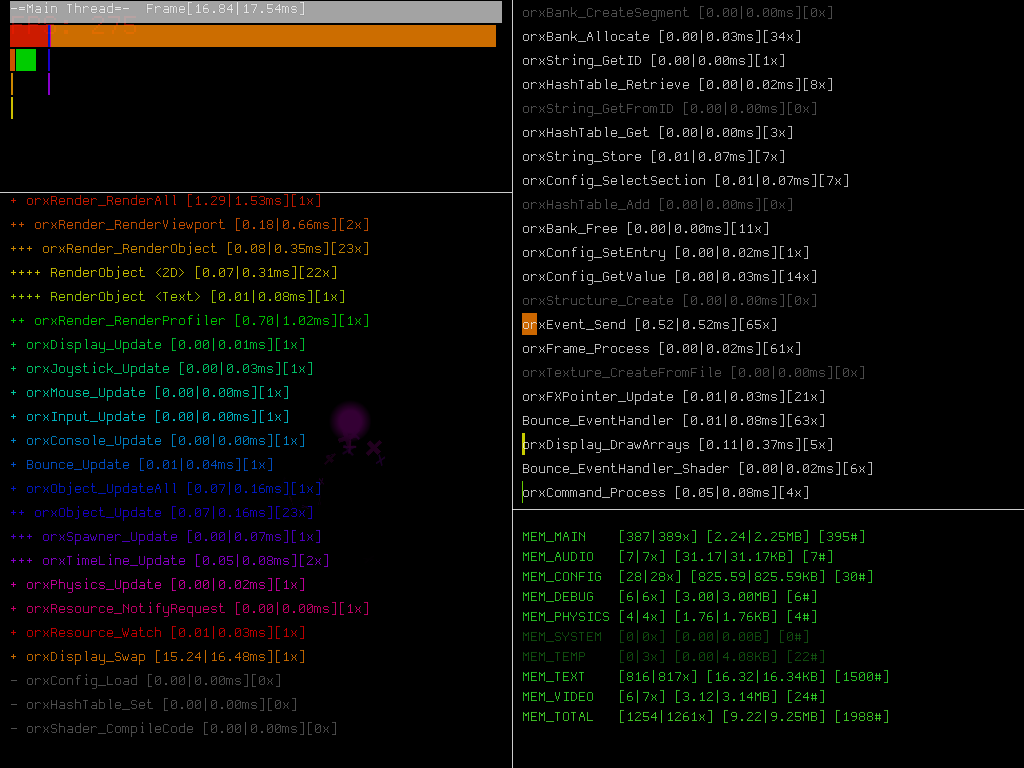Select the MEM_MAIN memory row
Viewport: 1024px width, 768px height.
pos(694,537)
